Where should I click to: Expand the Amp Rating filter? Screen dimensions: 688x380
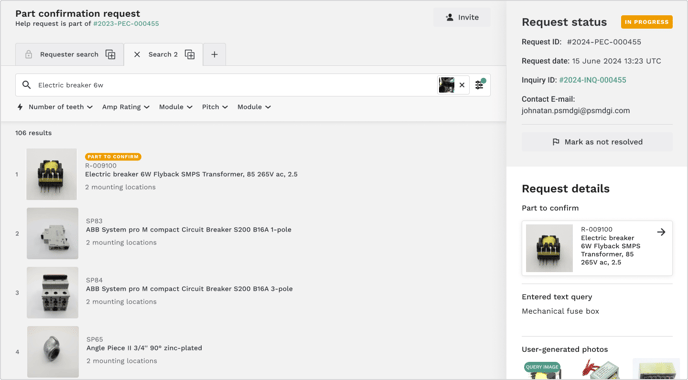[x=125, y=107]
